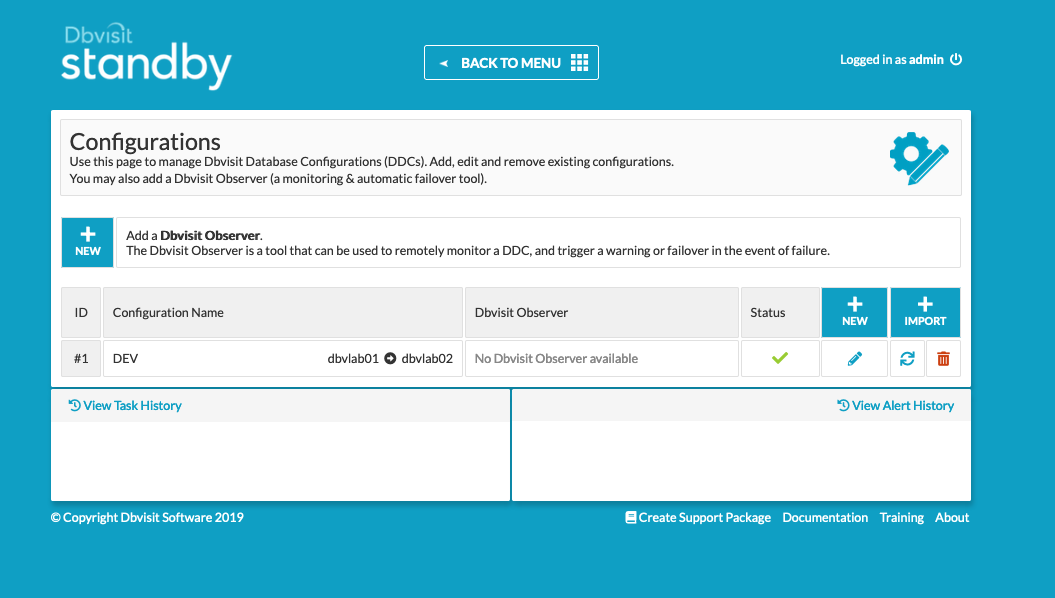Import a configuration with IMPORT button
Image resolution: width=1055 pixels, height=598 pixels.
925,312
